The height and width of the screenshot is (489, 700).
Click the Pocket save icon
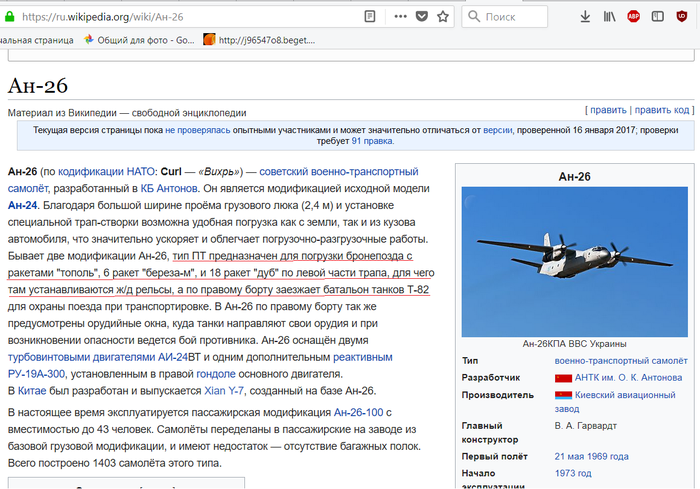point(422,17)
